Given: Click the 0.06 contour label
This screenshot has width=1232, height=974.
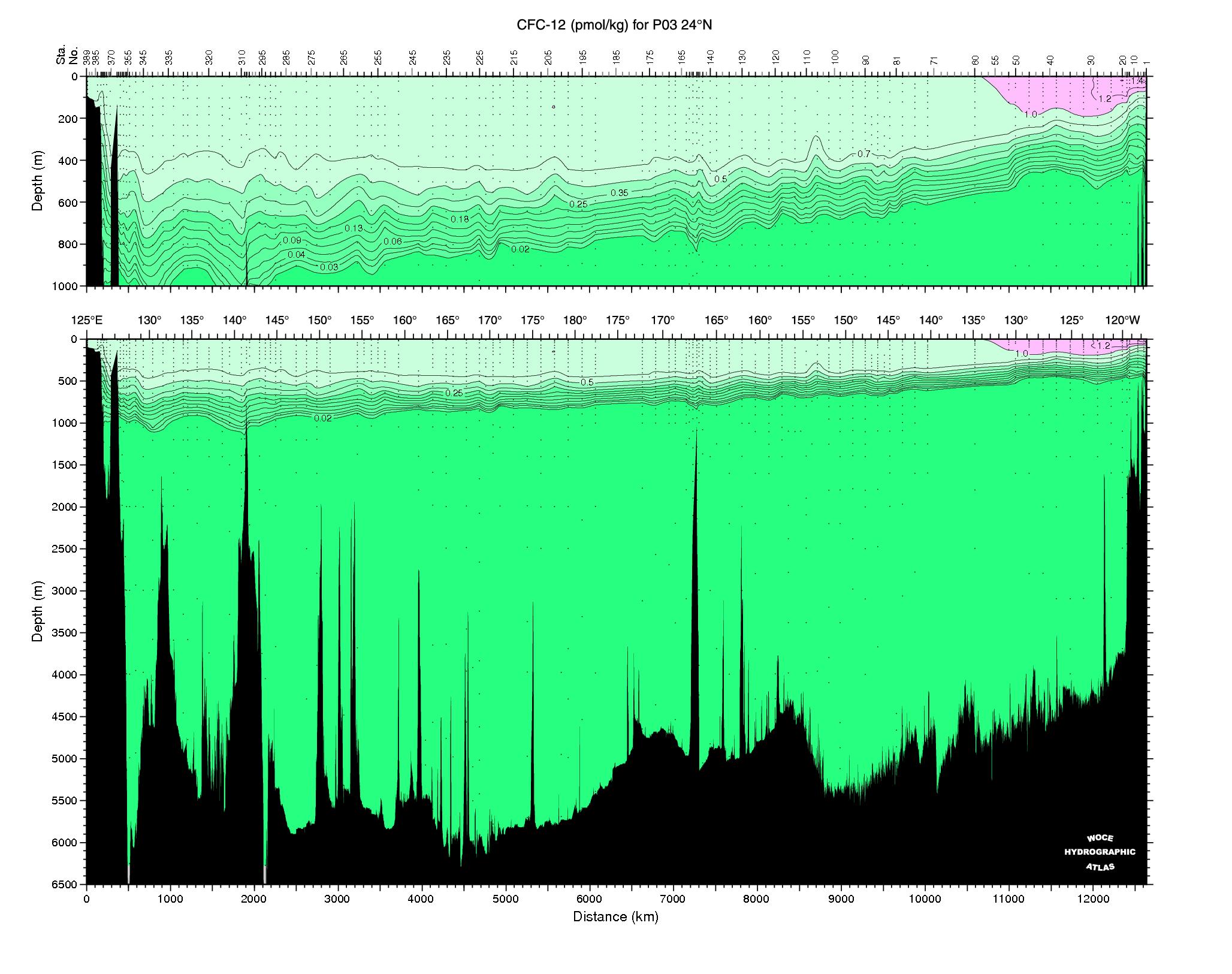Looking at the screenshot, I should coord(392,242).
